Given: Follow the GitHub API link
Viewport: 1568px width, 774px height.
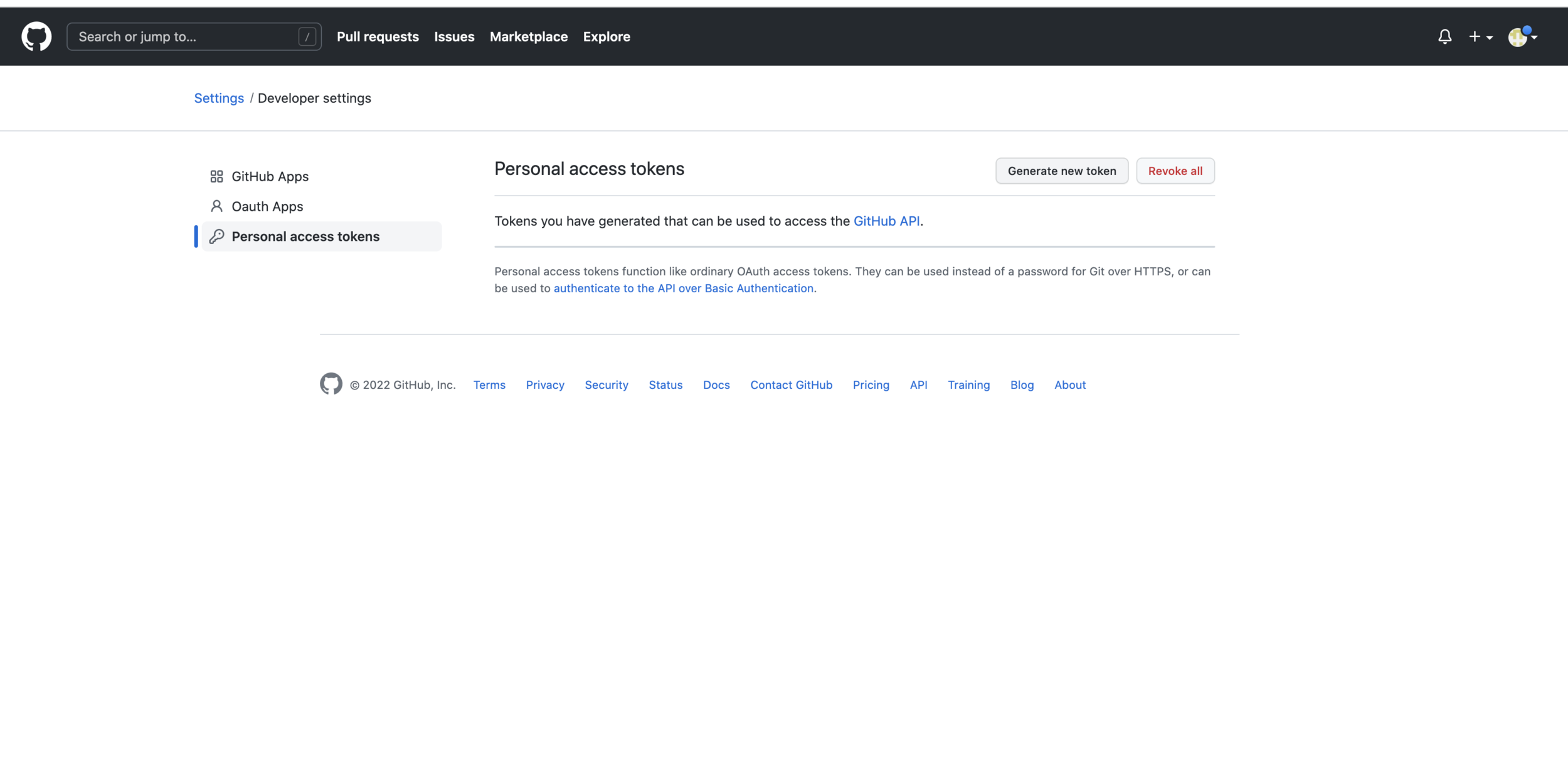Looking at the screenshot, I should point(886,221).
